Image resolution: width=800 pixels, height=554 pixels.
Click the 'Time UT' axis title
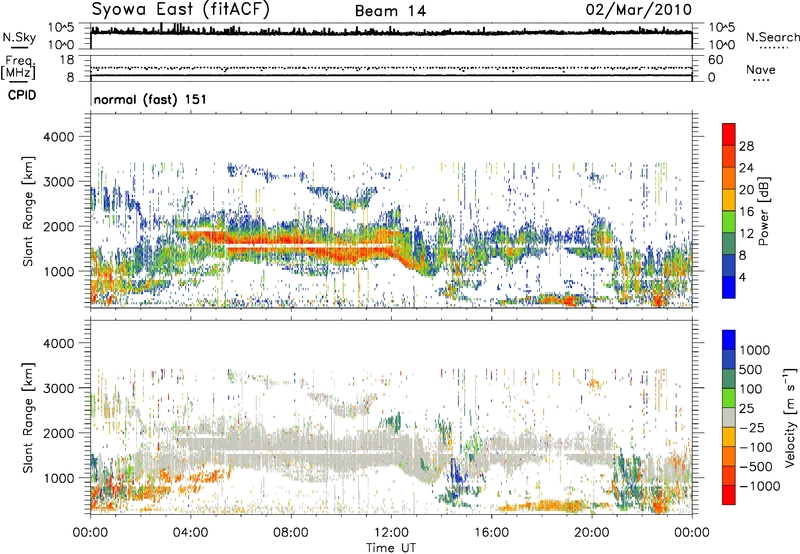[x=391, y=548]
